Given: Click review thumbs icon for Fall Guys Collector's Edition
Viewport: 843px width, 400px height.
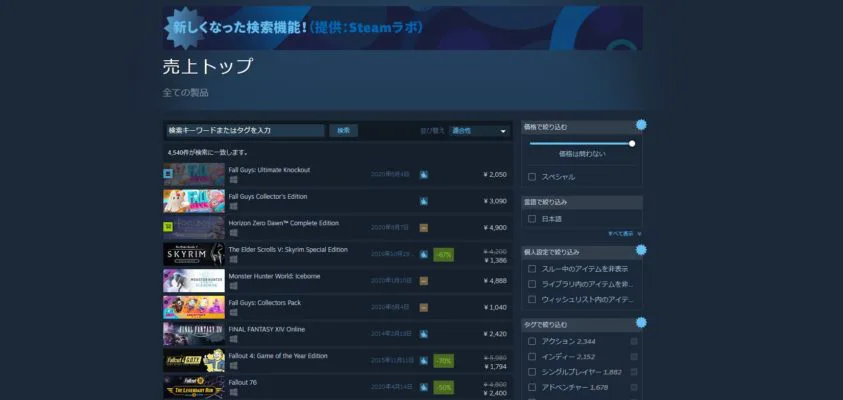Looking at the screenshot, I should point(424,201).
